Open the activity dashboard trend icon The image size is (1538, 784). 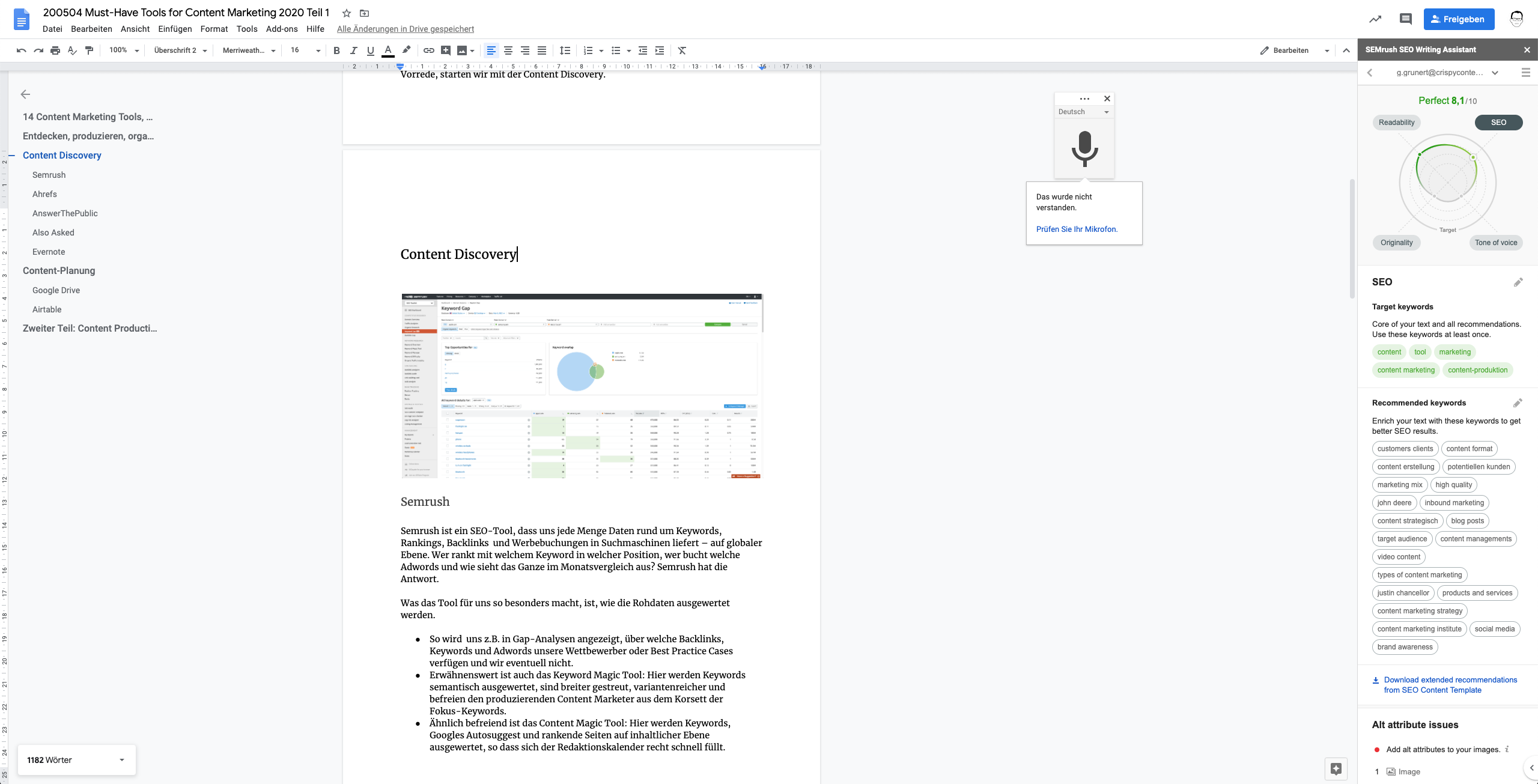coord(1375,19)
